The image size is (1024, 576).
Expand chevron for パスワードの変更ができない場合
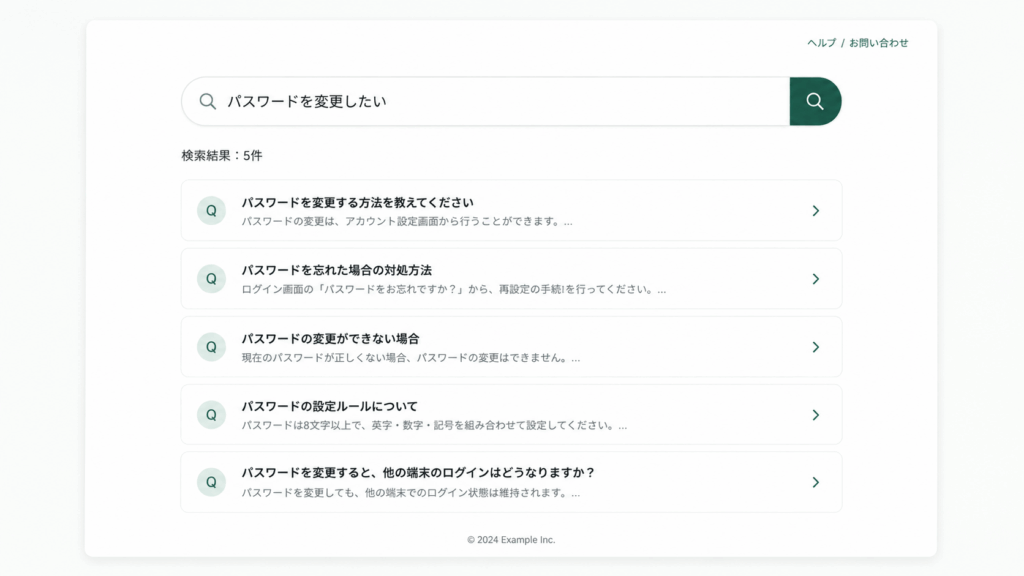[x=816, y=347]
